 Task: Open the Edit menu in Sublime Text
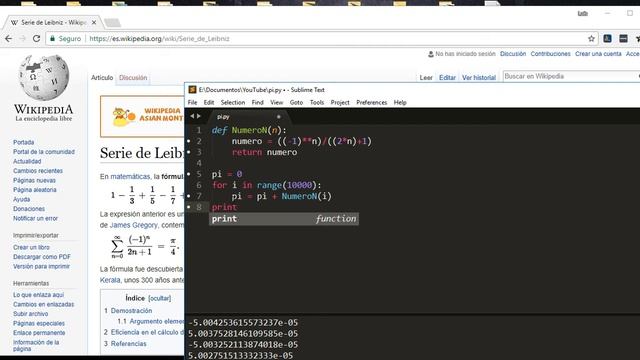[x=209, y=102]
